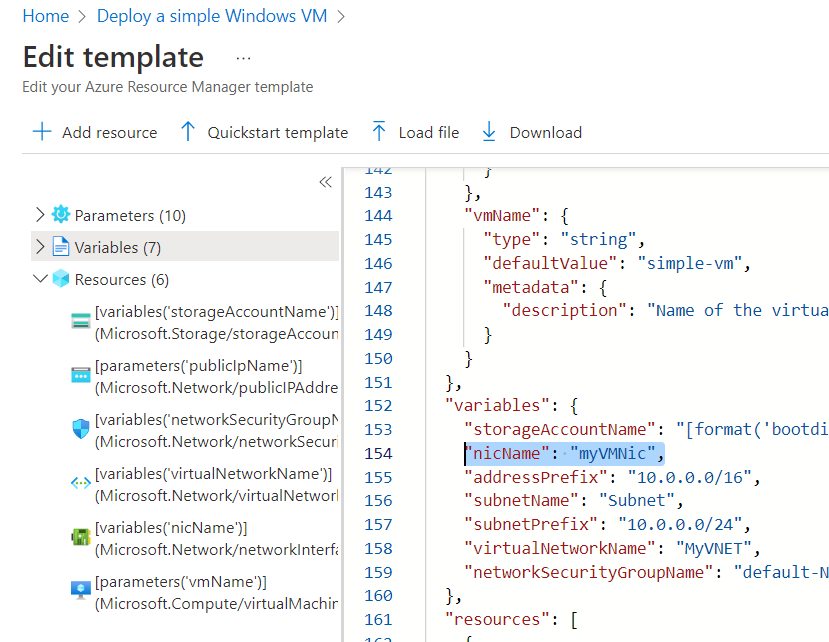Collapse the Resources (6) tree node
Image resolution: width=829 pixels, height=642 pixels.
(x=40, y=279)
